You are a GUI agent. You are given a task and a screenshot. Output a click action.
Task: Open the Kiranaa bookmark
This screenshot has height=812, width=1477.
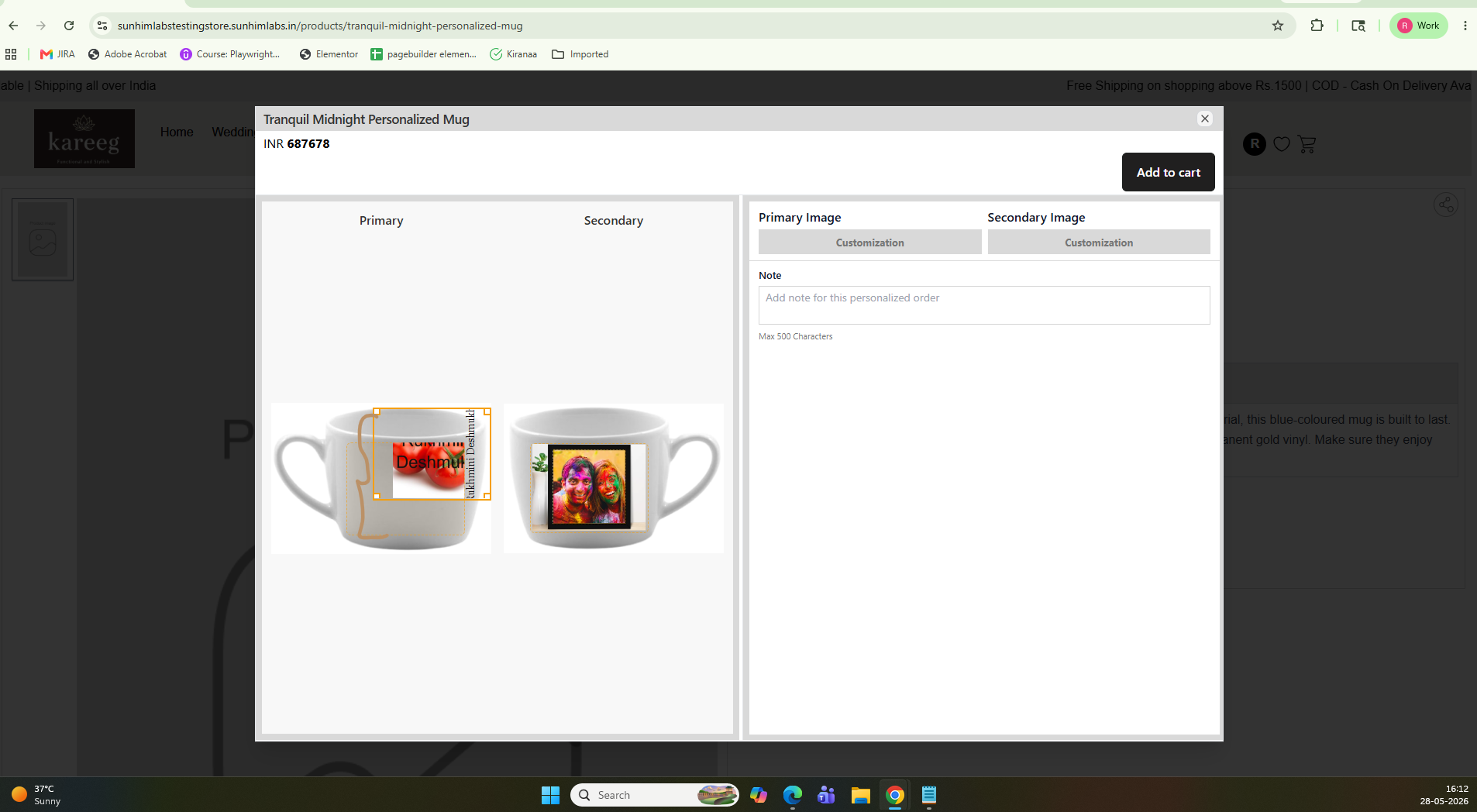point(514,54)
